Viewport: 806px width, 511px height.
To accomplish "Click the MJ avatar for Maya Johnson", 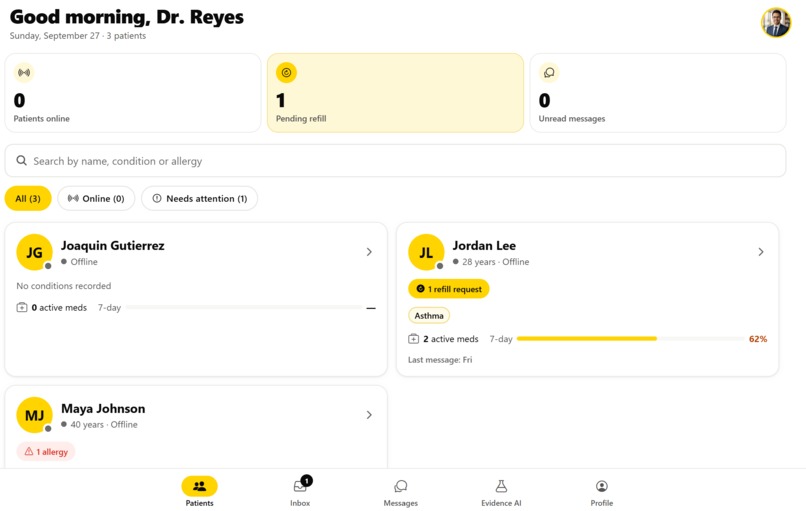I will (x=34, y=415).
